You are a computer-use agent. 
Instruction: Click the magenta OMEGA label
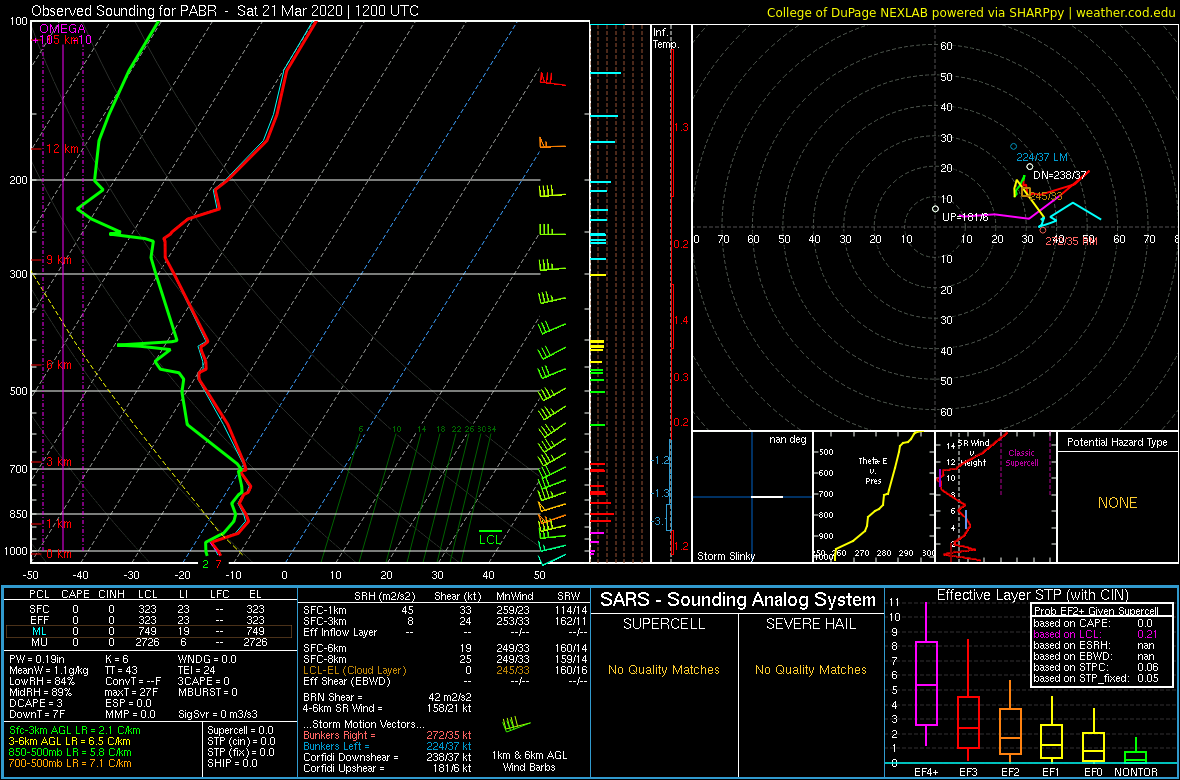(62, 29)
